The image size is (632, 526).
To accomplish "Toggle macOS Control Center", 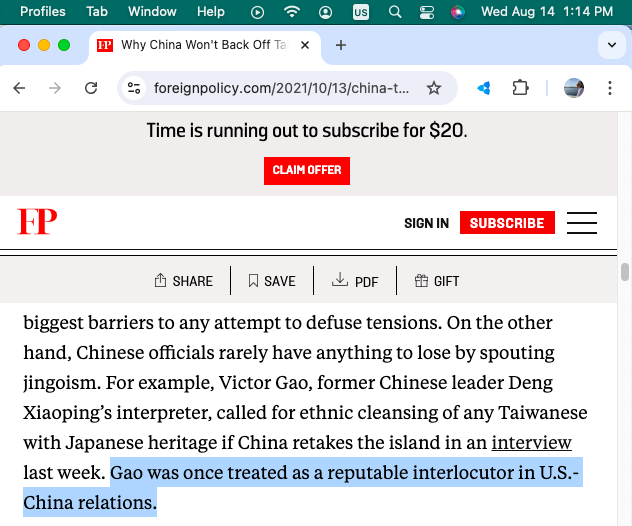I will [x=427, y=12].
